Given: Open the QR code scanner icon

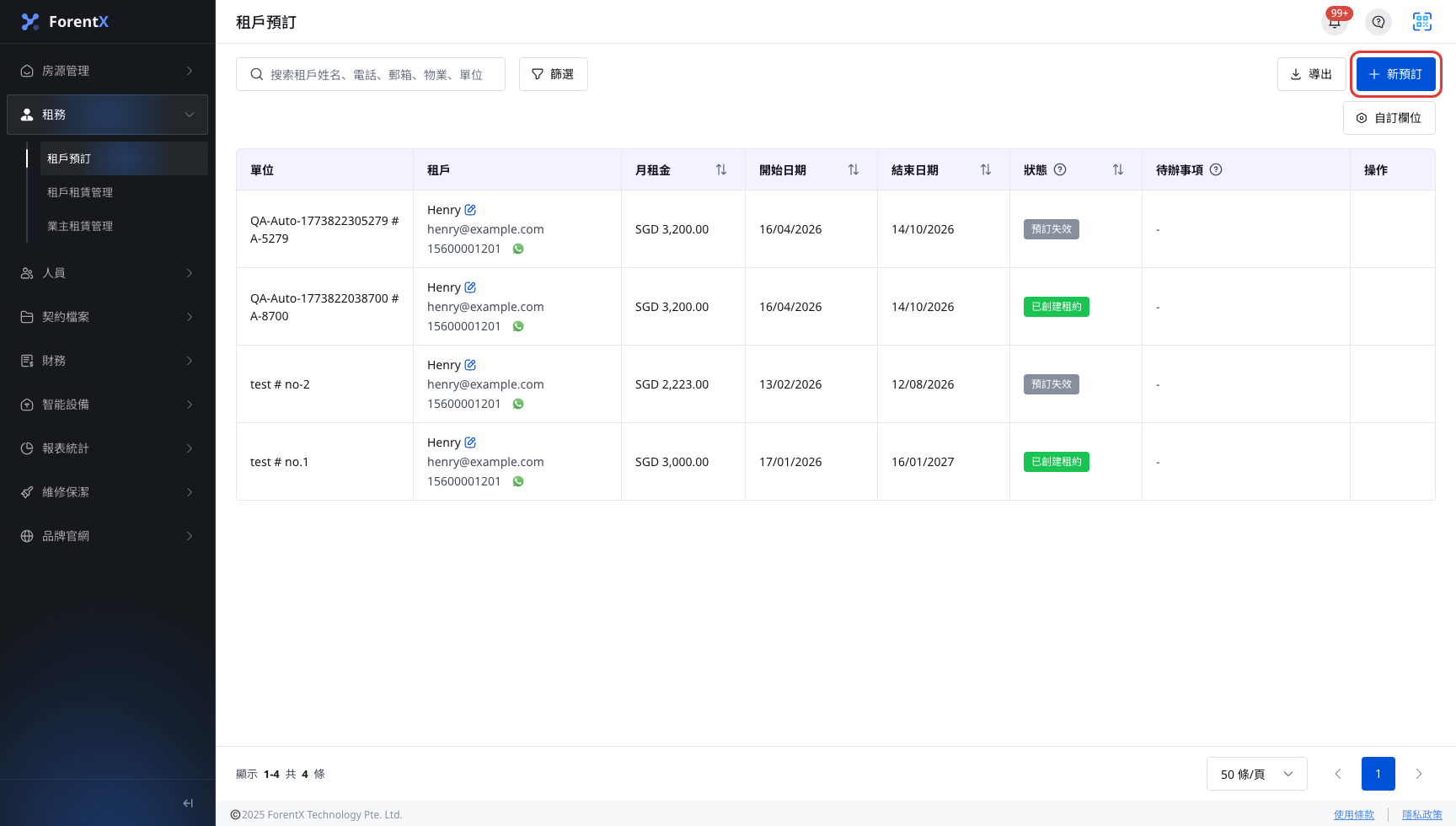Looking at the screenshot, I should [1422, 22].
